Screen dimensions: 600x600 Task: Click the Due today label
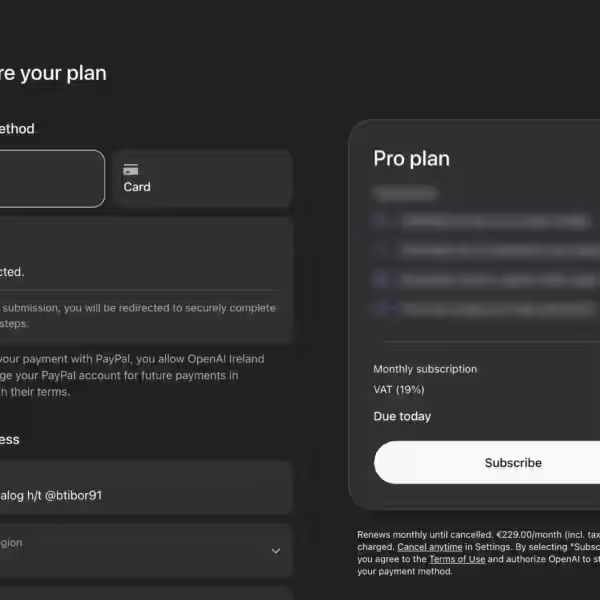point(402,416)
